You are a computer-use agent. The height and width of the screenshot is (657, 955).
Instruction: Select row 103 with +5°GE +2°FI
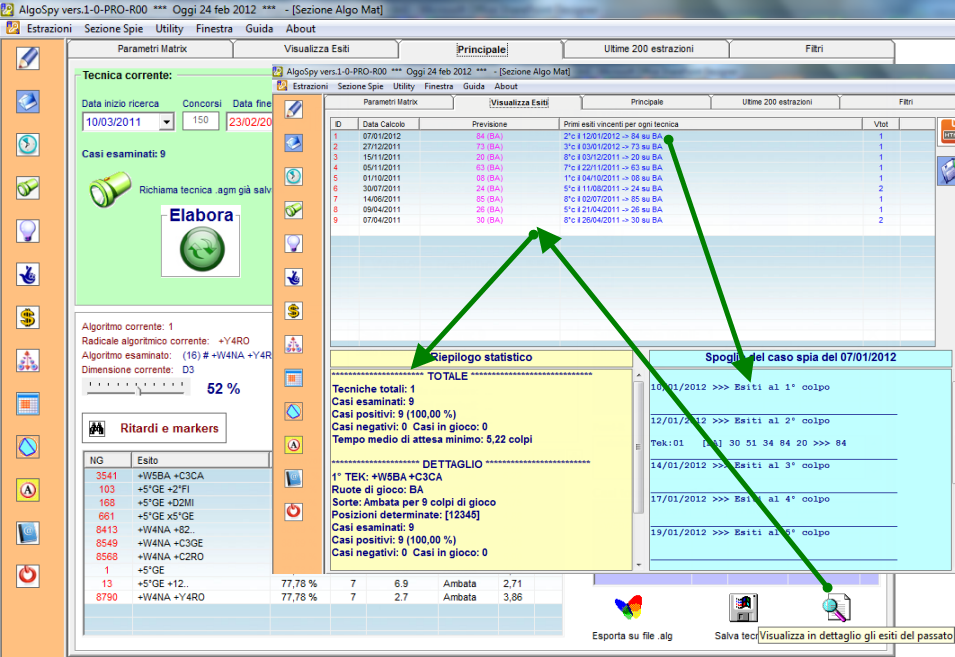point(178,489)
